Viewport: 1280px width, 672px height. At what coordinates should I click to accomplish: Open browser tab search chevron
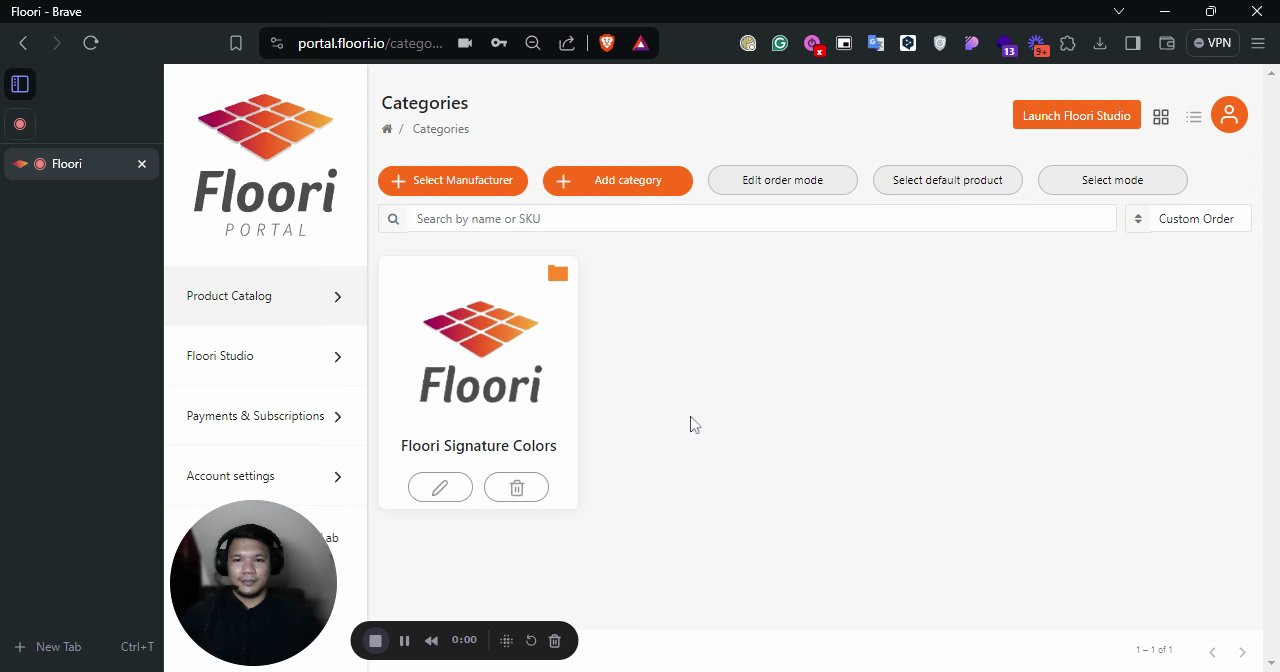point(1119,11)
